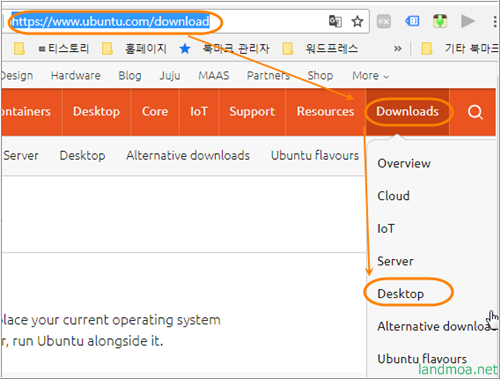Click the grey extension icon next to address bar

[384, 21]
